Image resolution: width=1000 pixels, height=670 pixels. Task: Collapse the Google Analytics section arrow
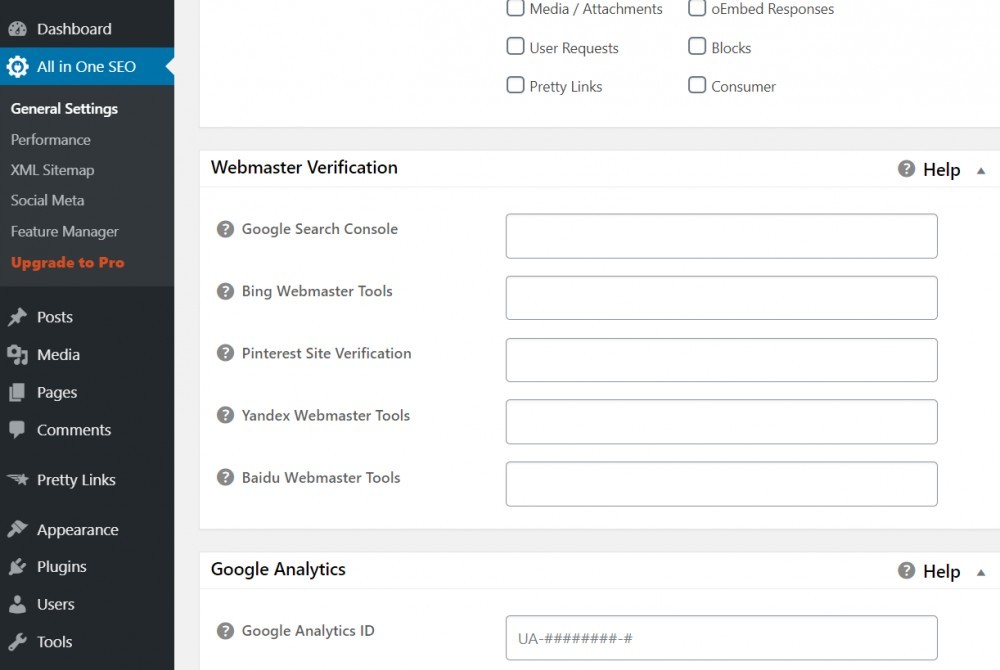981,572
